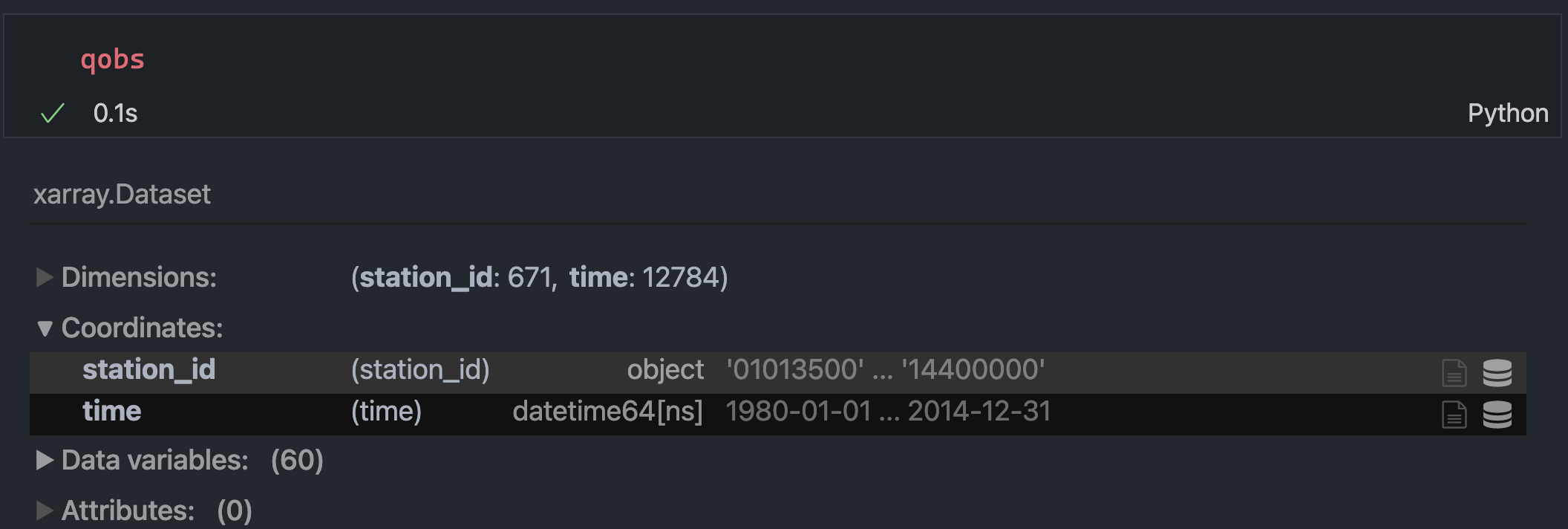The image size is (1568, 529).
Task: Click the 0.1s execution time label
Action: [115, 113]
